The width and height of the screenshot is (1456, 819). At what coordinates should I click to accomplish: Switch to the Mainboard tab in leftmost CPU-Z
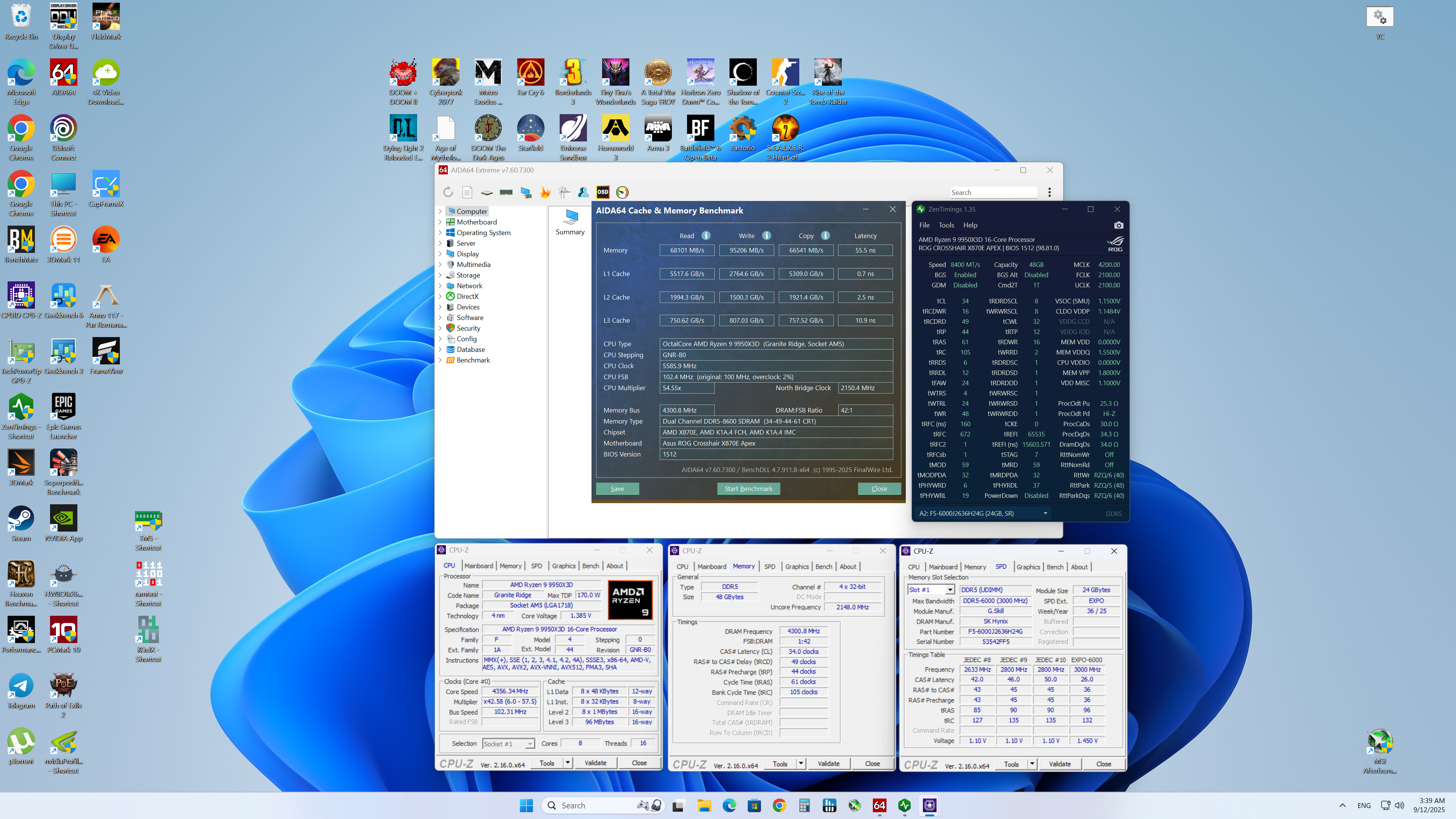click(478, 566)
